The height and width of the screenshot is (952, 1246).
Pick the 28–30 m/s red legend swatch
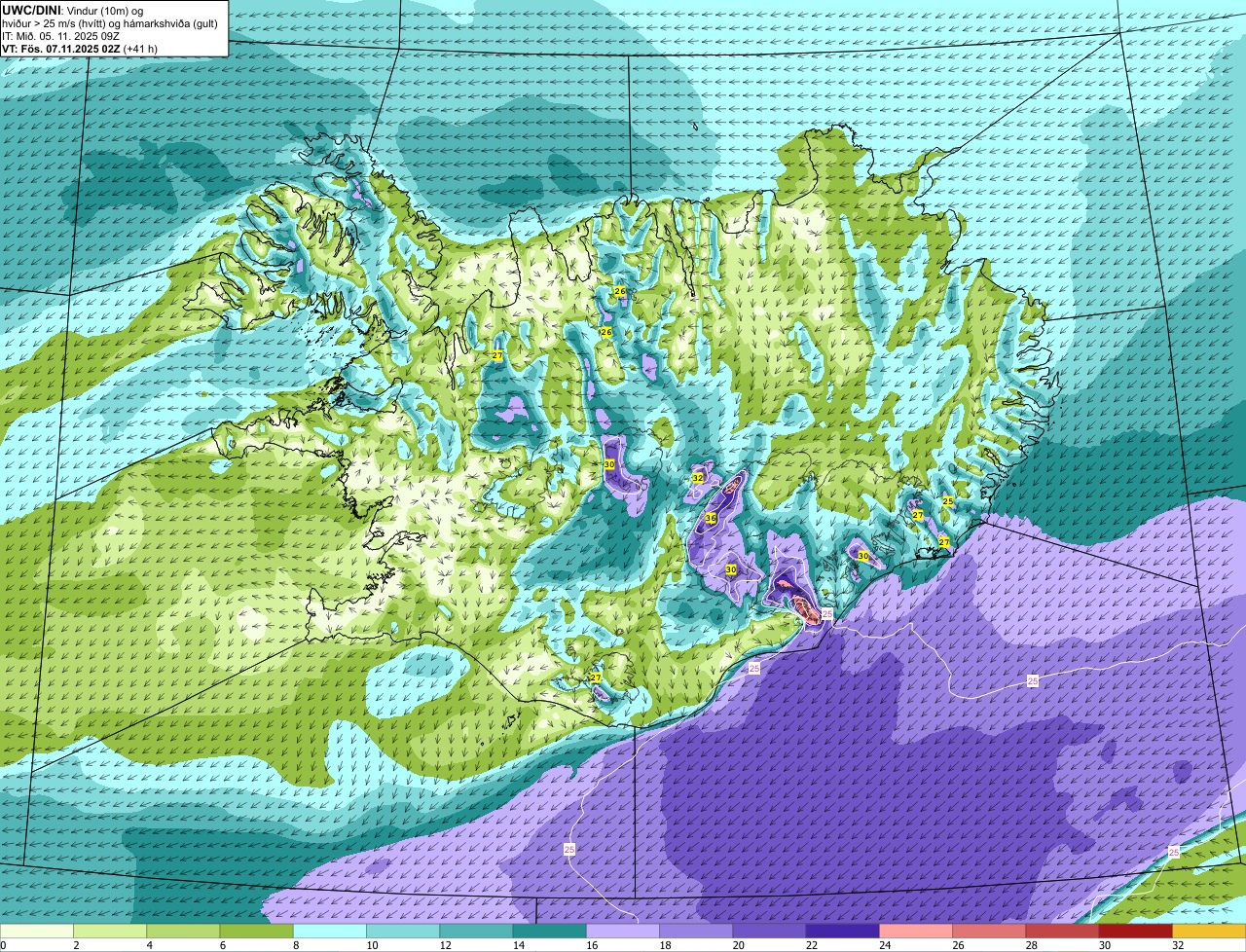pyautogui.click(x=1063, y=932)
